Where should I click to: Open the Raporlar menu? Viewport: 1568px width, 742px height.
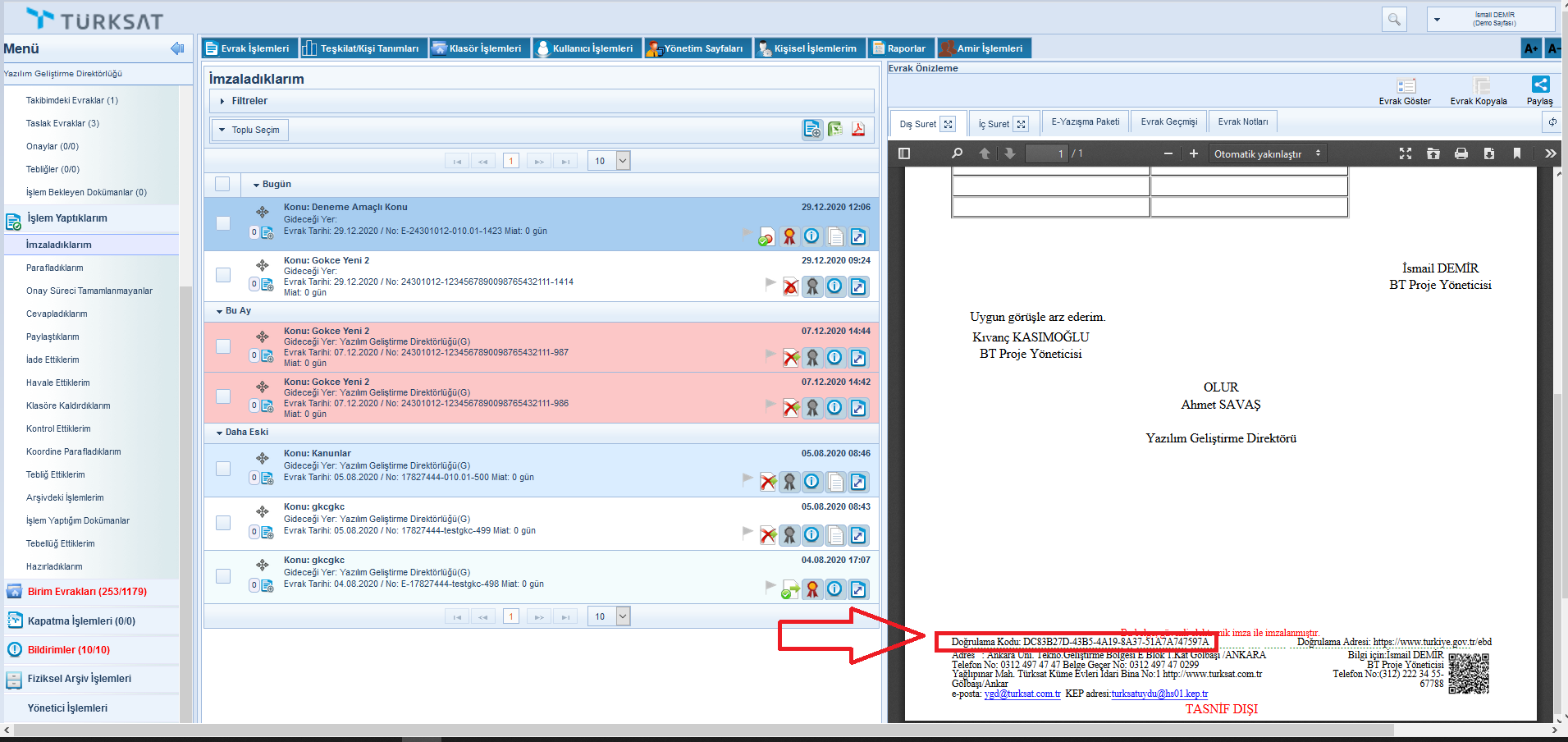pos(899,48)
